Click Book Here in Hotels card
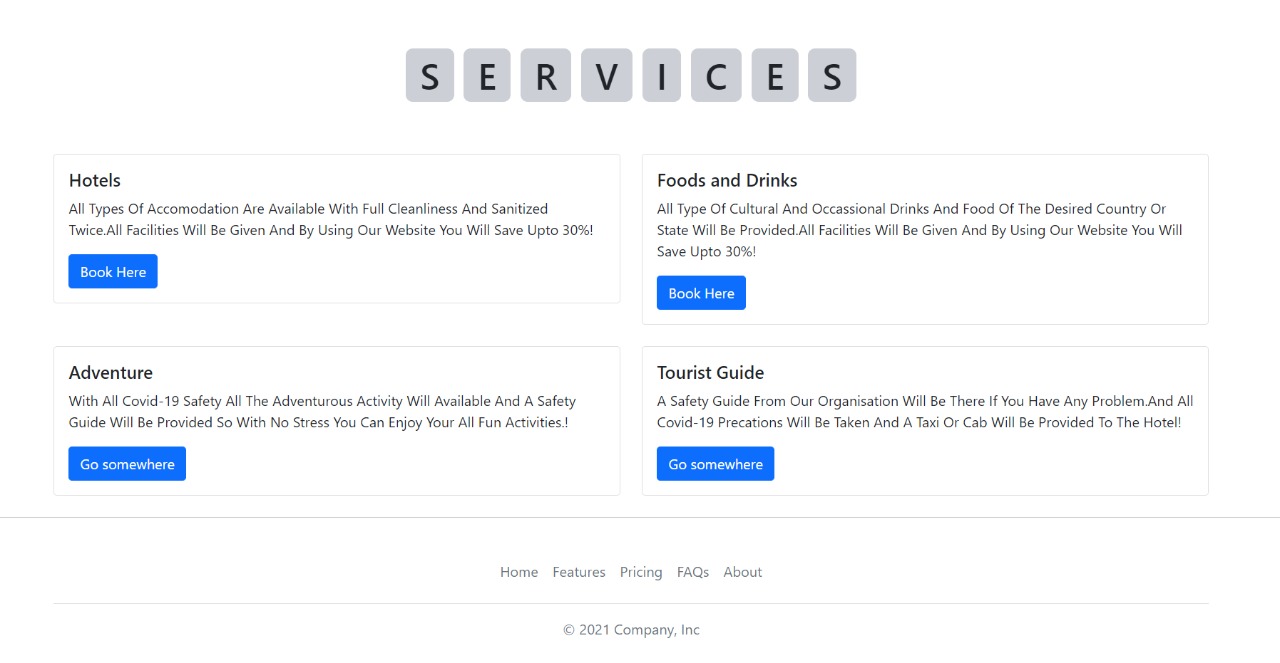Viewport: 1280px width, 663px height. click(x=113, y=271)
